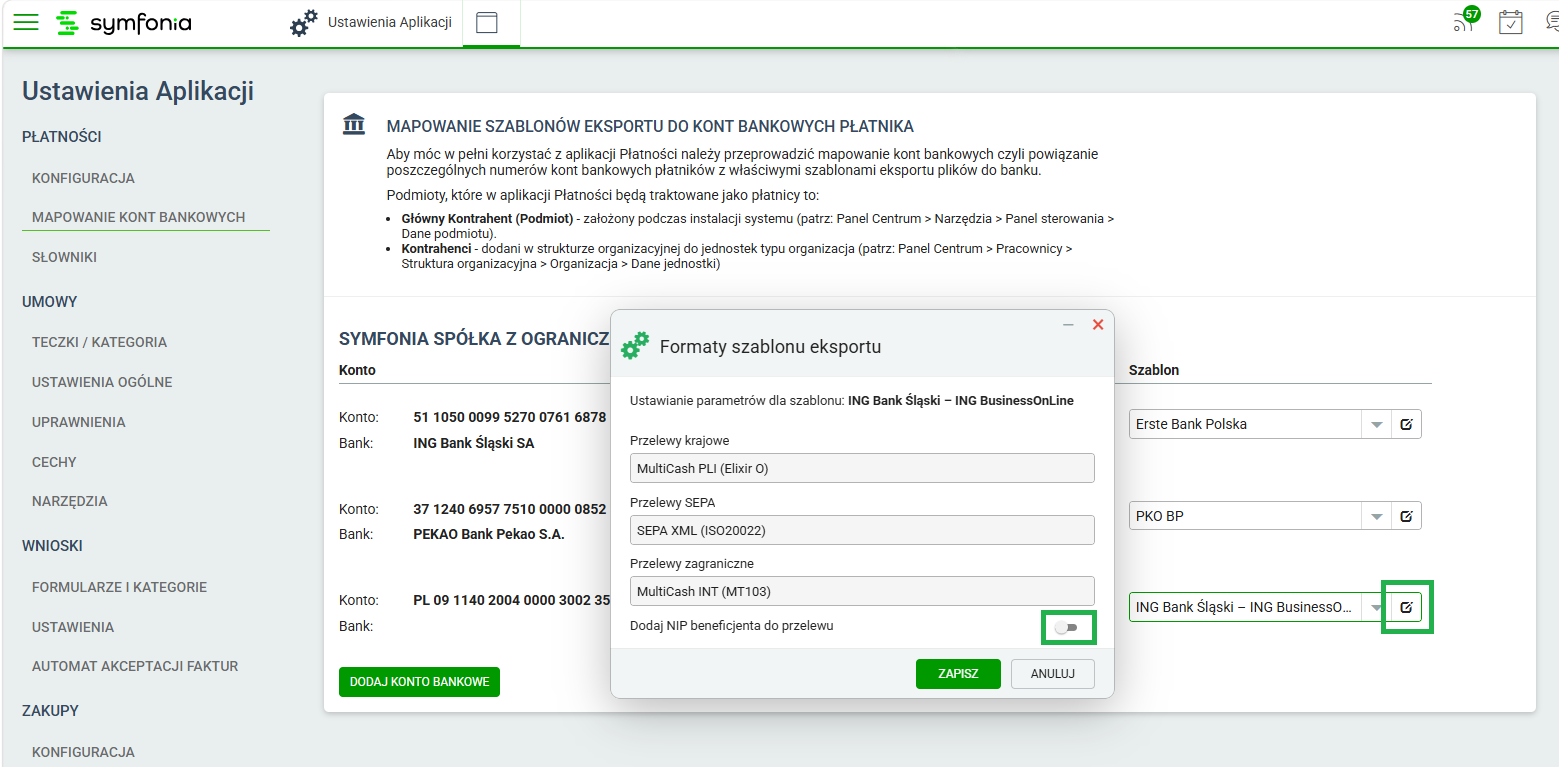Screen dimensions: 1559x767
Task: Click account number PL 09 1140 2004
Action: coord(511,601)
